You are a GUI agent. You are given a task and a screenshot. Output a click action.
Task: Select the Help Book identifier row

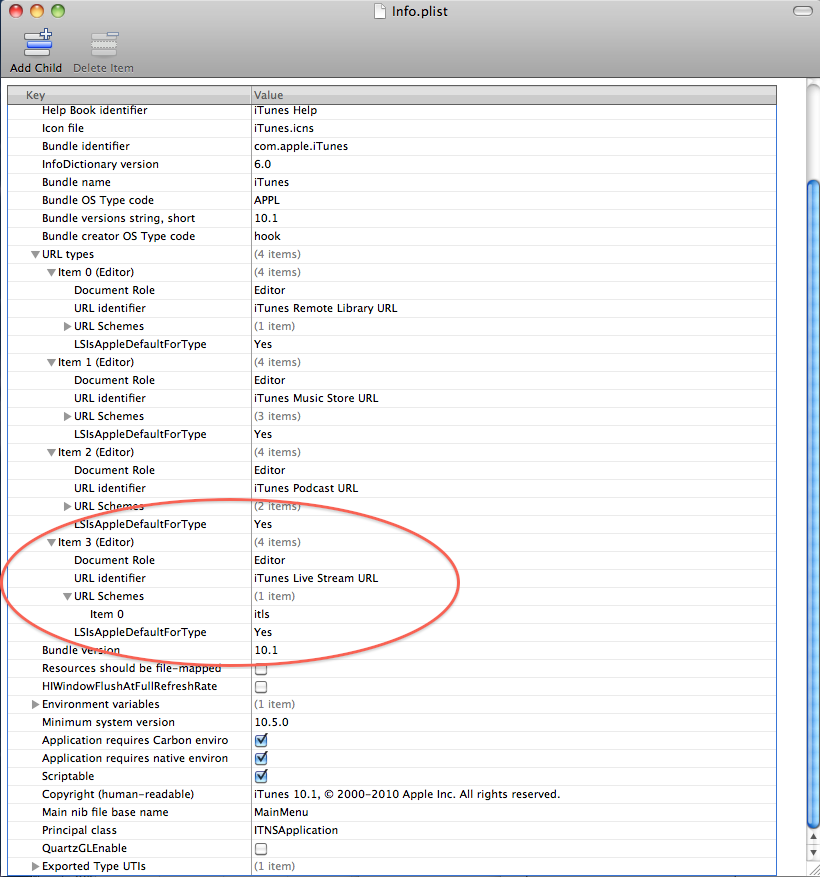392,110
